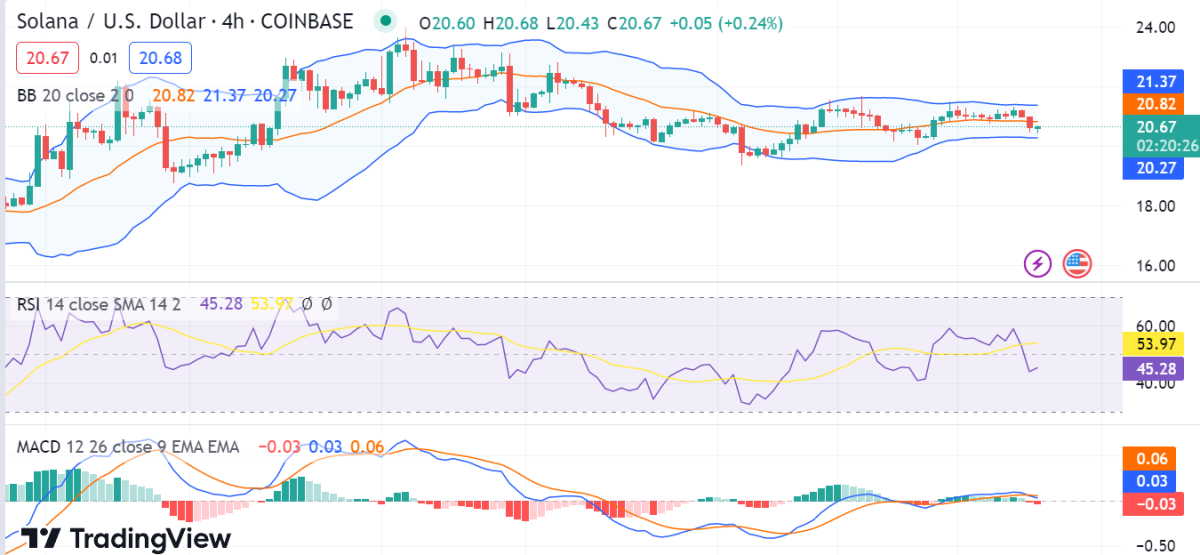Click the blue buy price 20.68 box
1200x555 pixels.
161,58
